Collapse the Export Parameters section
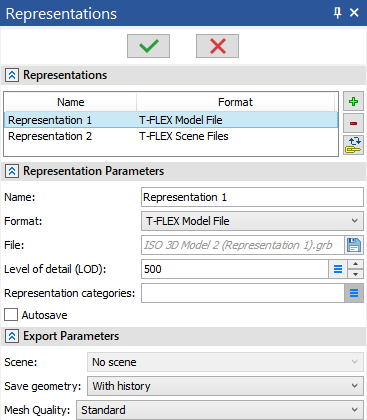 12,336
